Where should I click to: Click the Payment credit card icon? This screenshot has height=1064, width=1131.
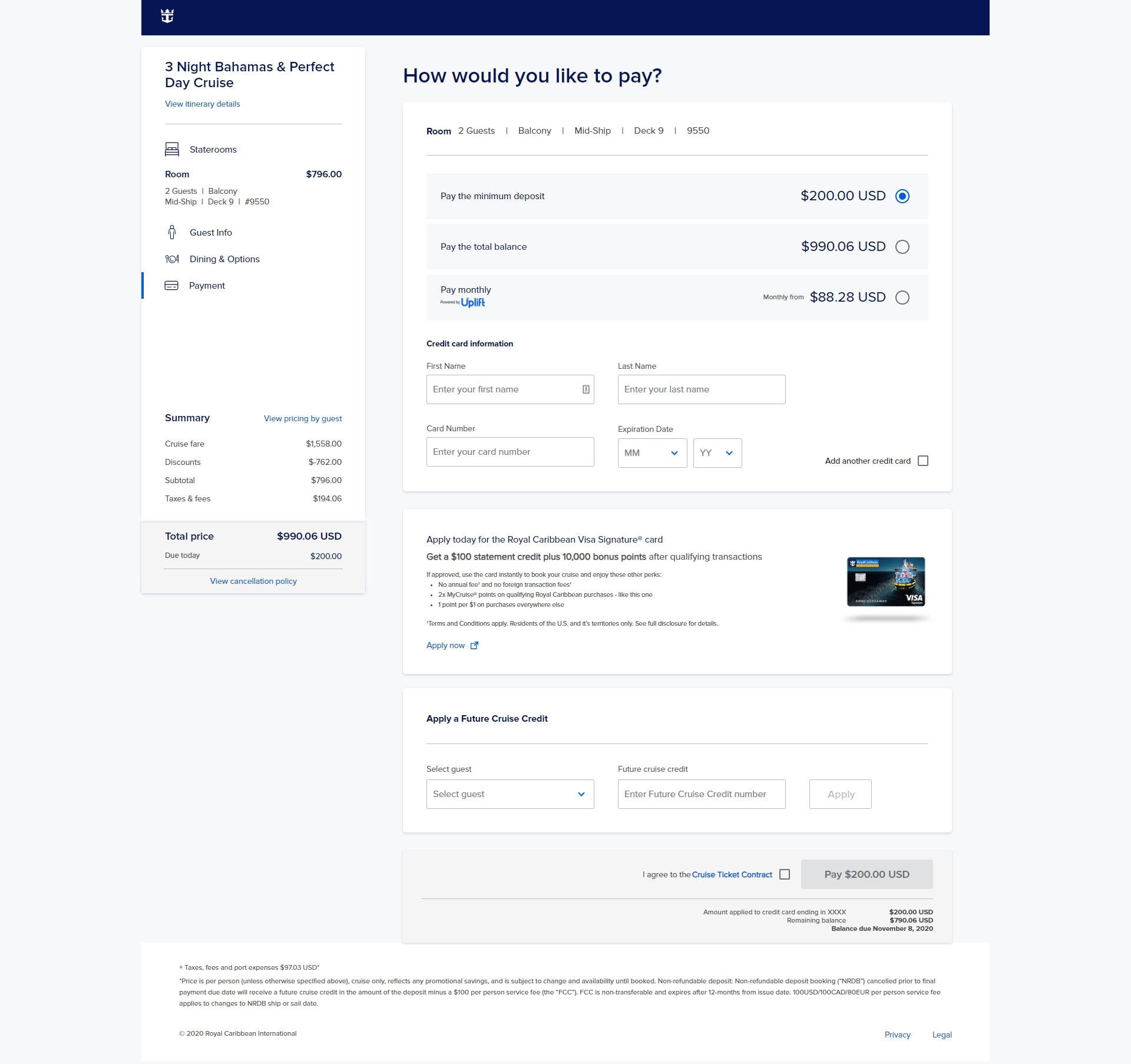[171, 285]
